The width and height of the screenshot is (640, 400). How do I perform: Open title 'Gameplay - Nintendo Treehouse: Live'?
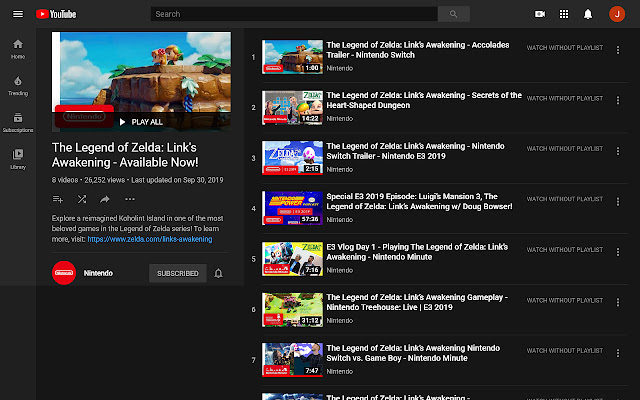click(x=417, y=302)
